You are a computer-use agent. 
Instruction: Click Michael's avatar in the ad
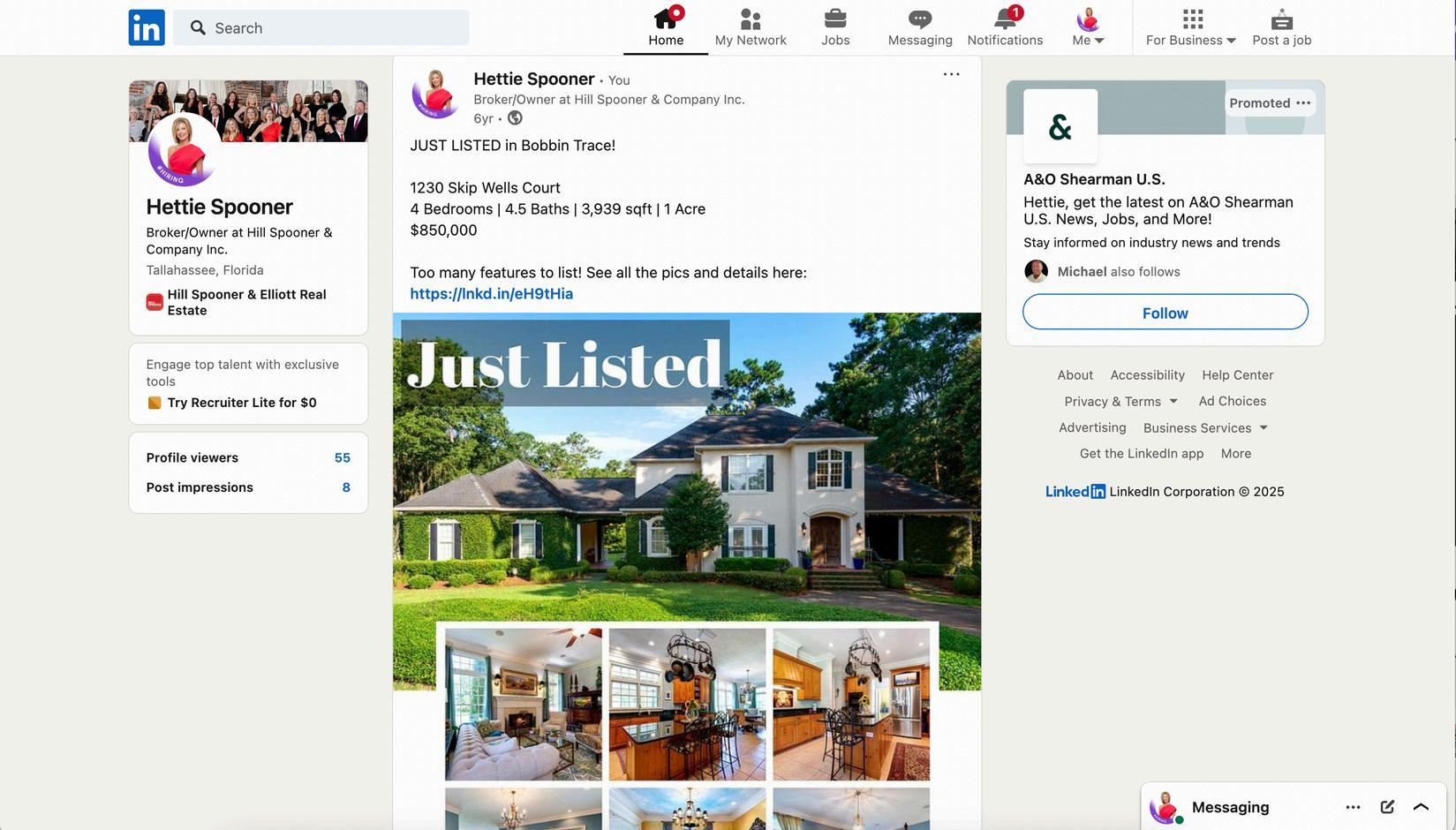click(x=1036, y=271)
